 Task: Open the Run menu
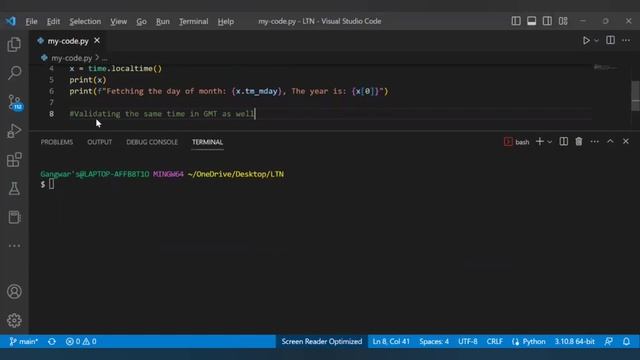tap(162, 21)
